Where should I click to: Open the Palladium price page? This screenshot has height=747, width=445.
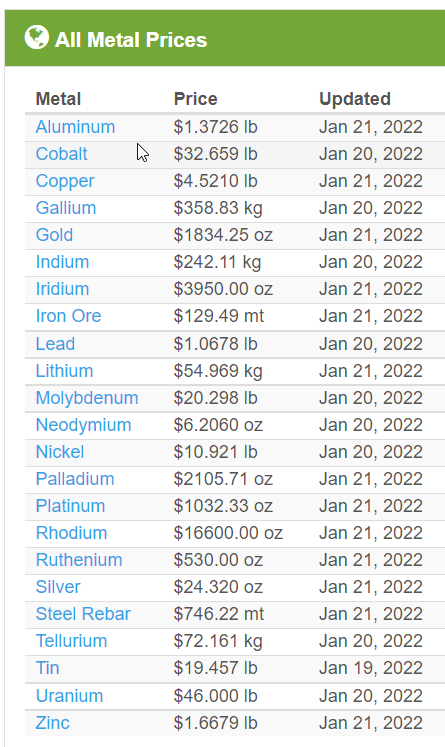(x=75, y=479)
